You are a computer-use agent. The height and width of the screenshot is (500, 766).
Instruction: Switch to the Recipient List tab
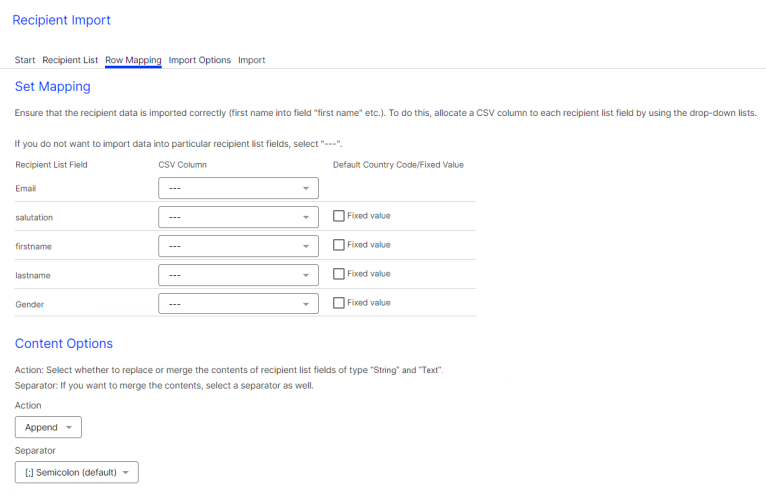coord(70,60)
